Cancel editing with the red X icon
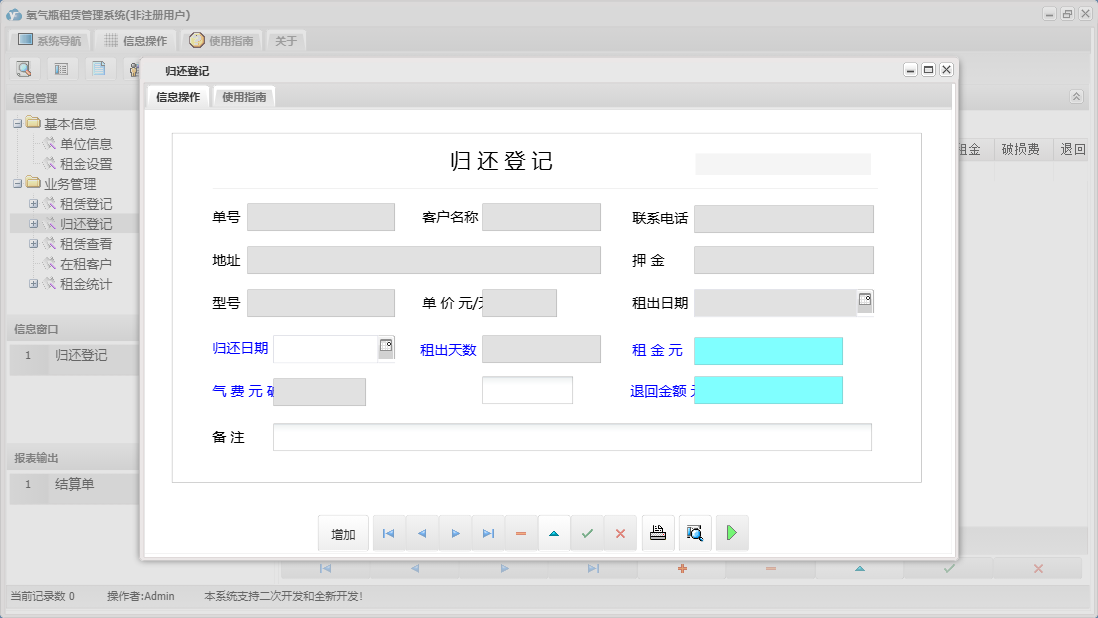The width and height of the screenshot is (1098, 618). point(620,533)
